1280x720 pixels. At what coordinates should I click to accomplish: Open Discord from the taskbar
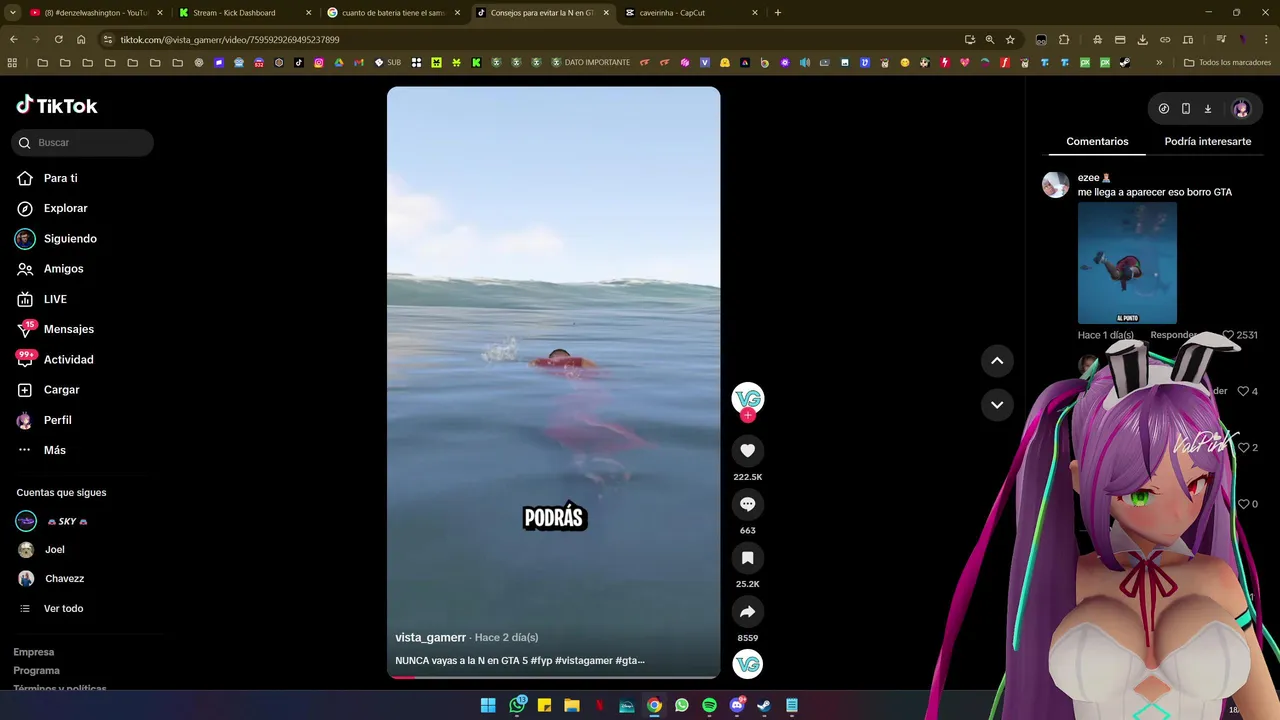[x=737, y=705]
